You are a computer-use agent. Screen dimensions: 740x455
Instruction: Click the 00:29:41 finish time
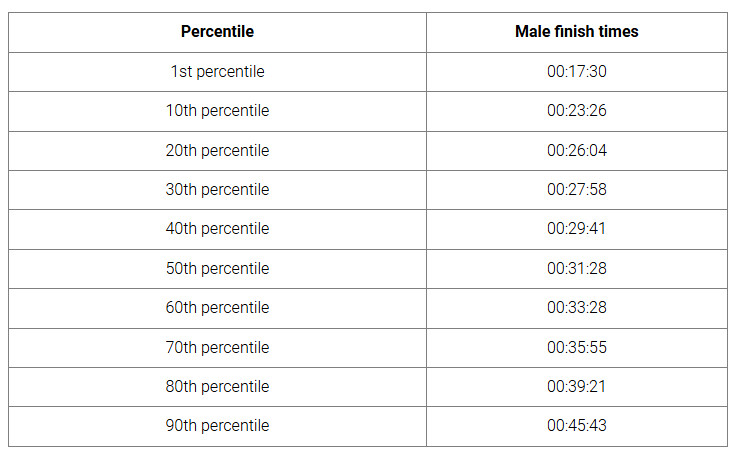[x=576, y=229]
